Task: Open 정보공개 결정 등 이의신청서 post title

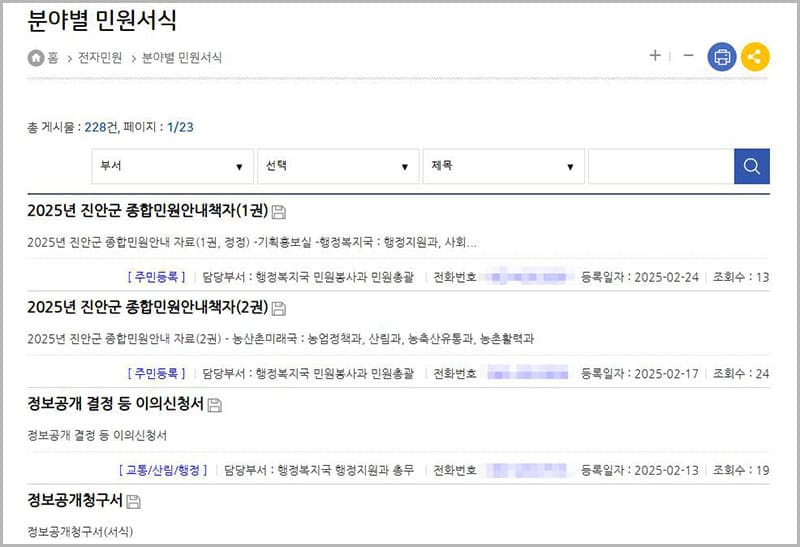Action: pos(115,404)
